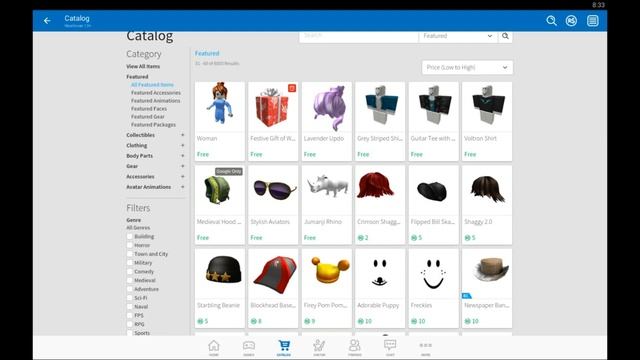Screen dimensions: 640x360
Task: Check the Building genre filter
Action: click(x=130, y=237)
